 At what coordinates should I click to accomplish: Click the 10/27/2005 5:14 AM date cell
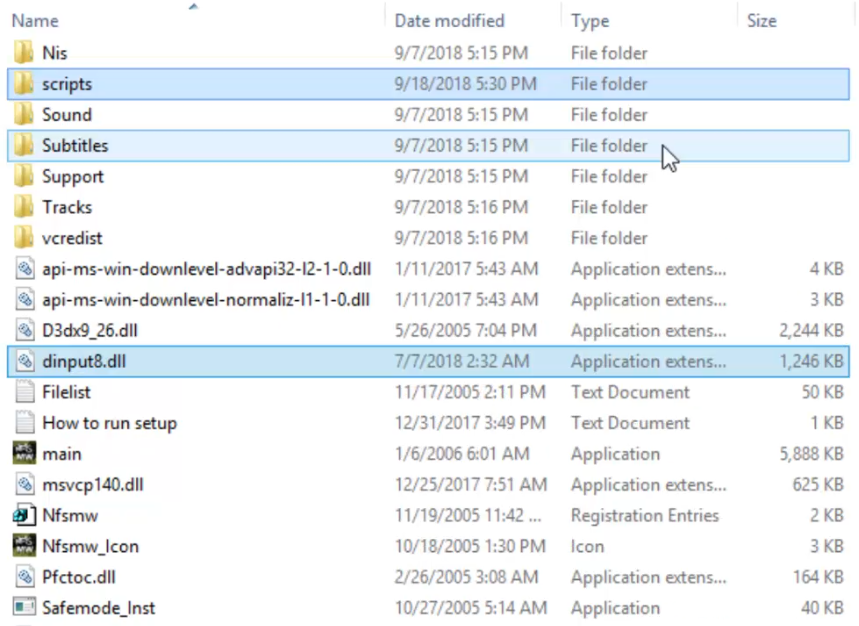[x=471, y=608]
